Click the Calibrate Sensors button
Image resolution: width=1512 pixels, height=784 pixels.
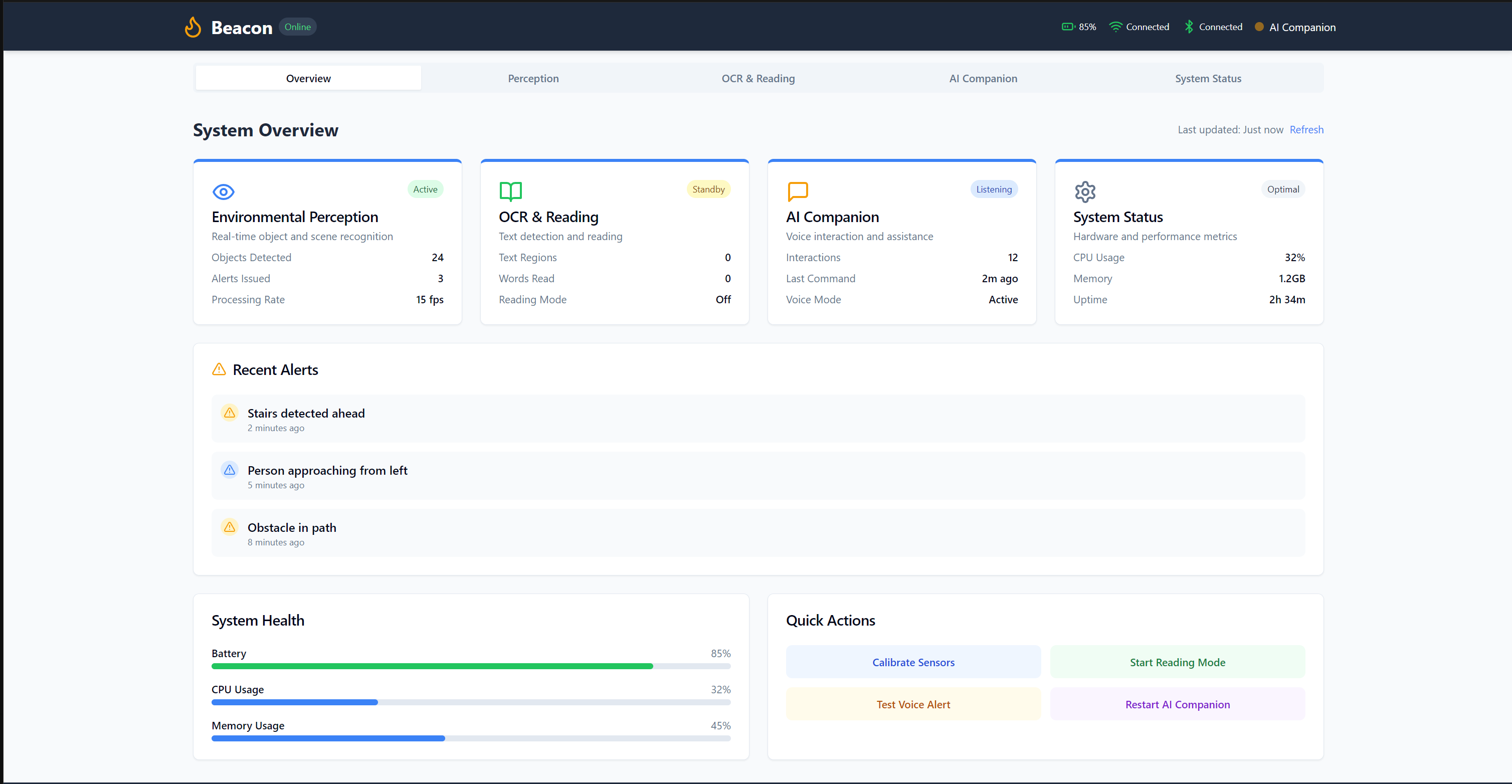click(x=913, y=662)
